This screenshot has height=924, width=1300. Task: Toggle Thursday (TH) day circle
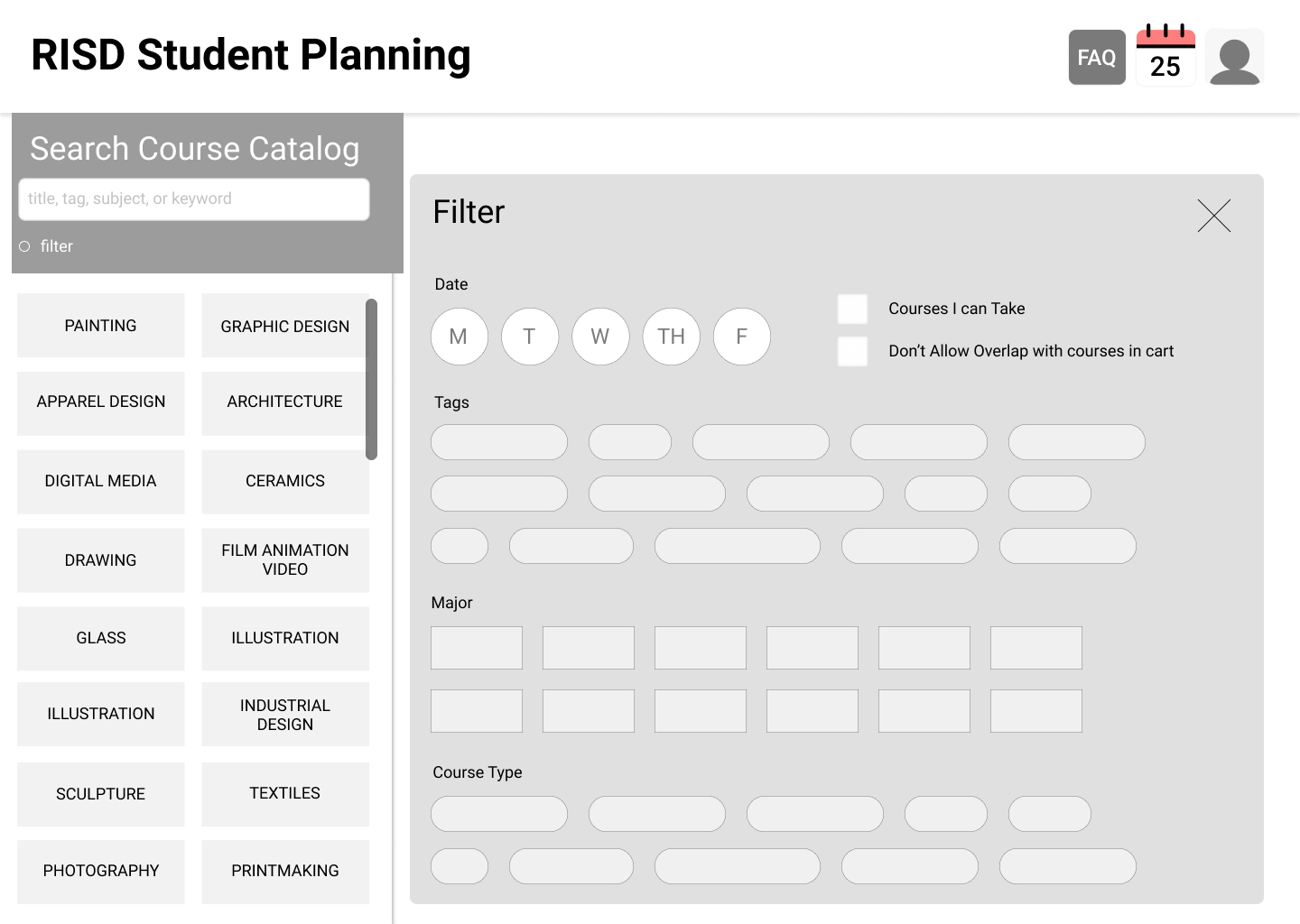671,337
